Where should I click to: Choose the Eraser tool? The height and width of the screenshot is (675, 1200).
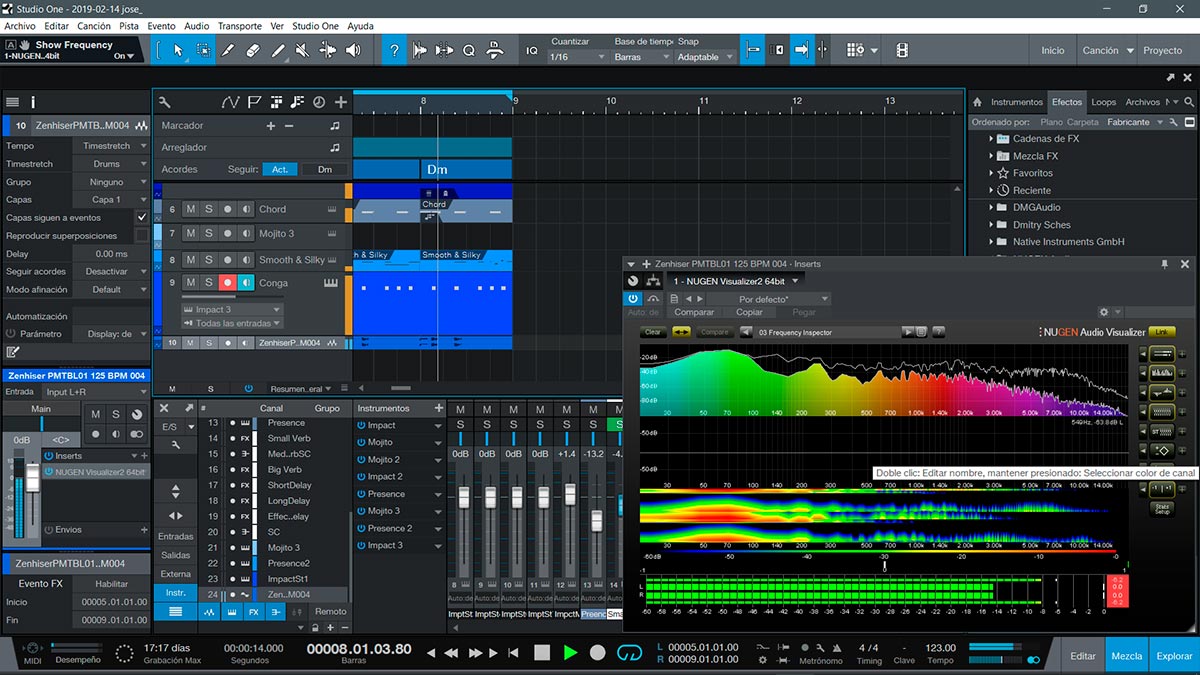pyautogui.click(x=253, y=50)
